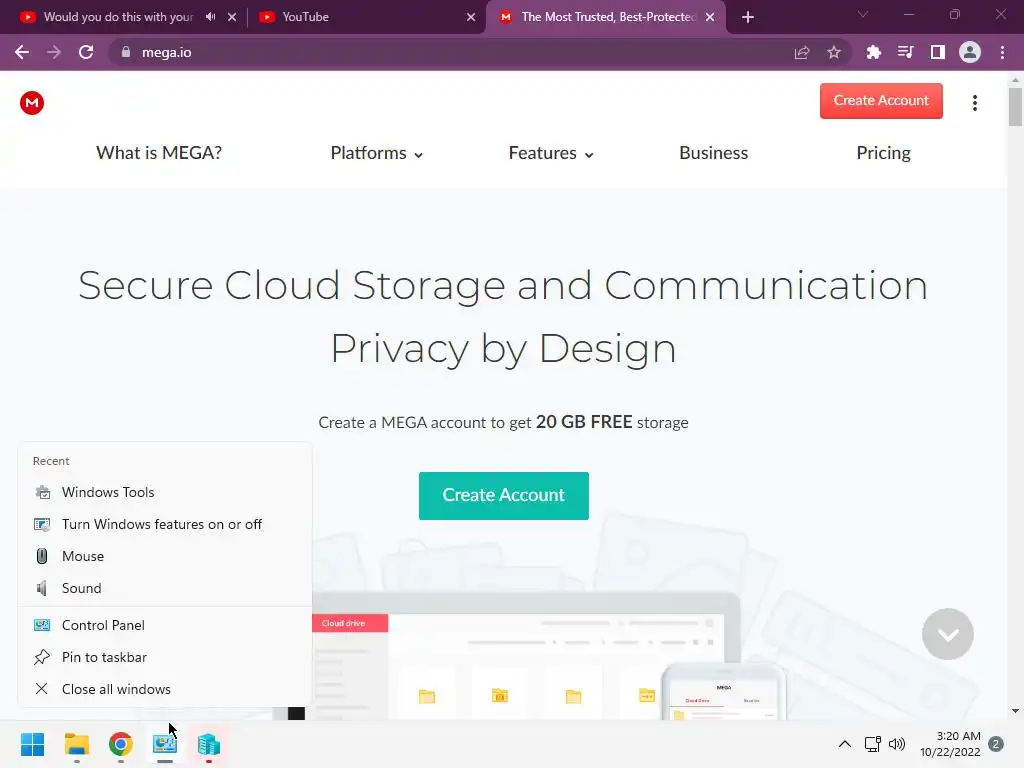Image resolution: width=1024 pixels, height=768 pixels.
Task: Toggle Chrome side panel
Action: click(x=938, y=52)
